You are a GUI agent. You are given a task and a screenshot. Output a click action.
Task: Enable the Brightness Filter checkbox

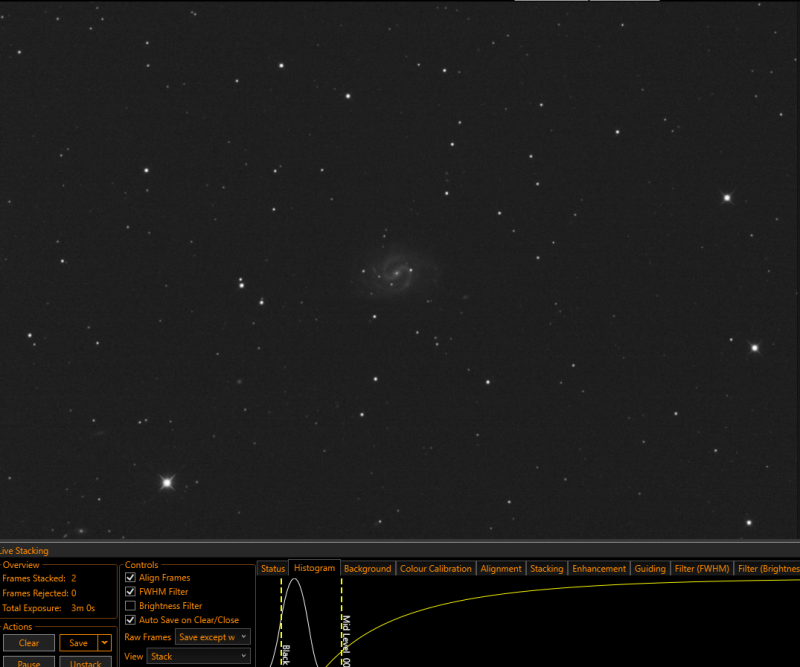(x=130, y=606)
